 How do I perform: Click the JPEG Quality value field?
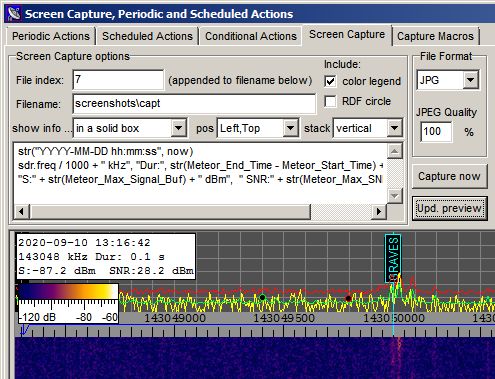click(436, 132)
